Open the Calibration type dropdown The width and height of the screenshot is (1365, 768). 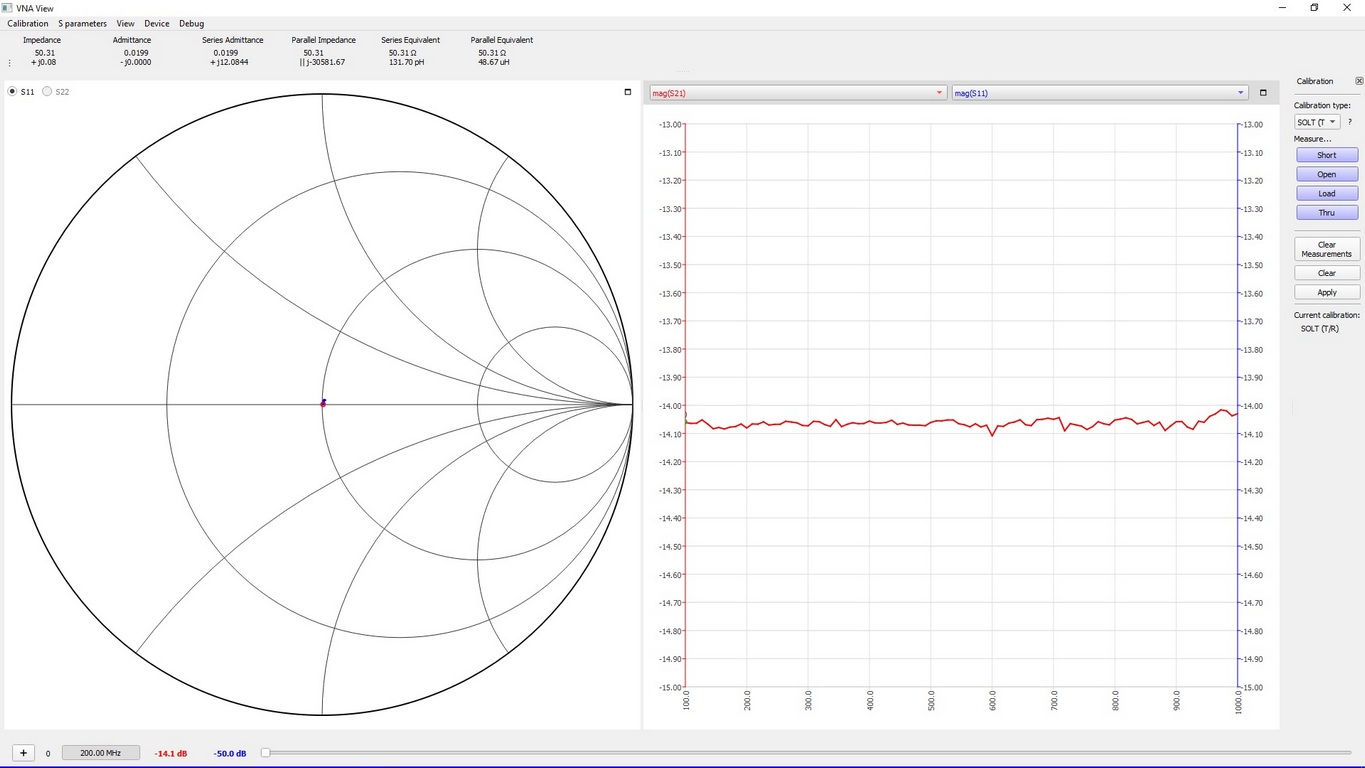[1317, 122]
